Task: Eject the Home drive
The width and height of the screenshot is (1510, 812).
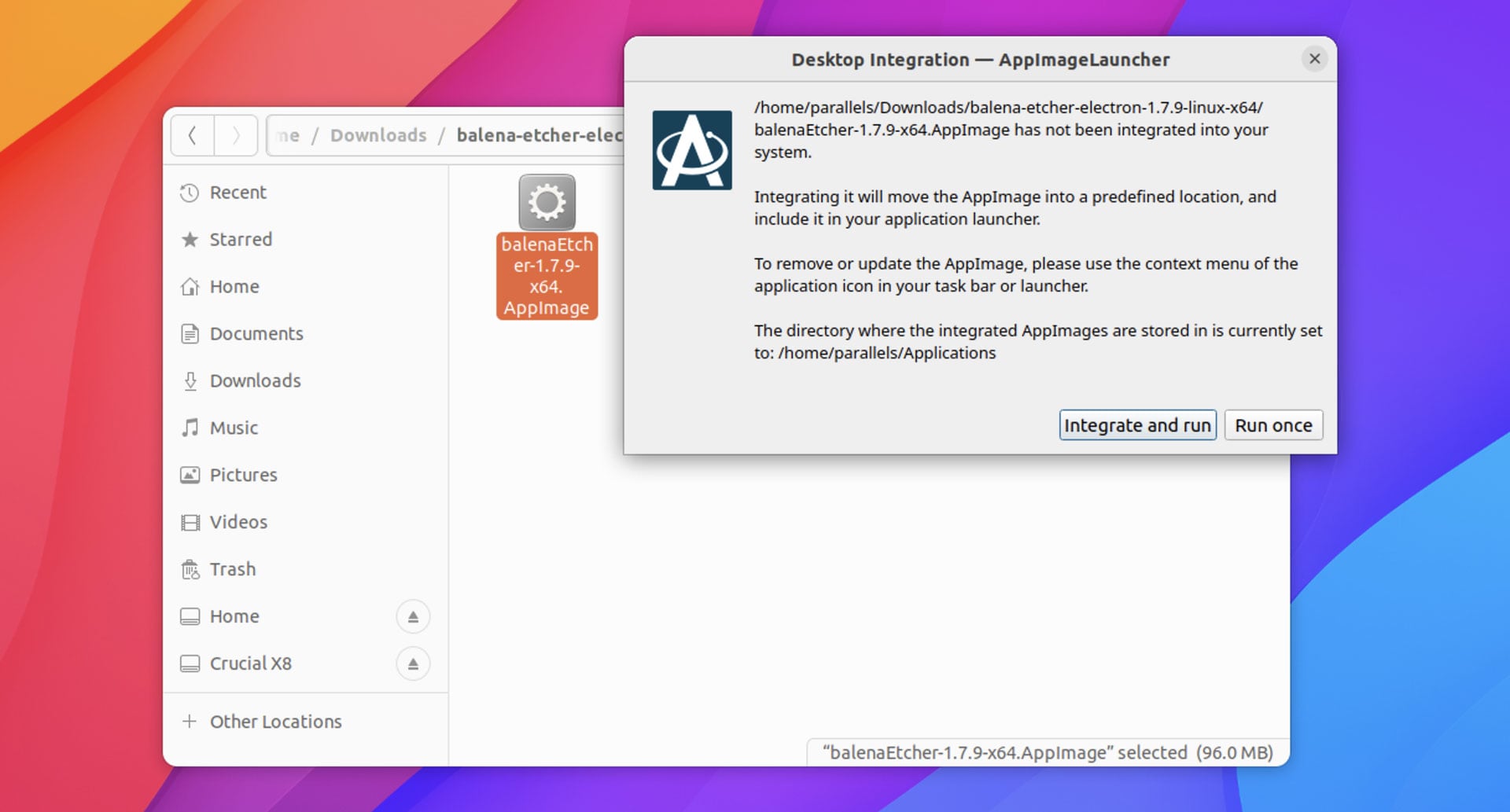Action: [x=413, y=617]
